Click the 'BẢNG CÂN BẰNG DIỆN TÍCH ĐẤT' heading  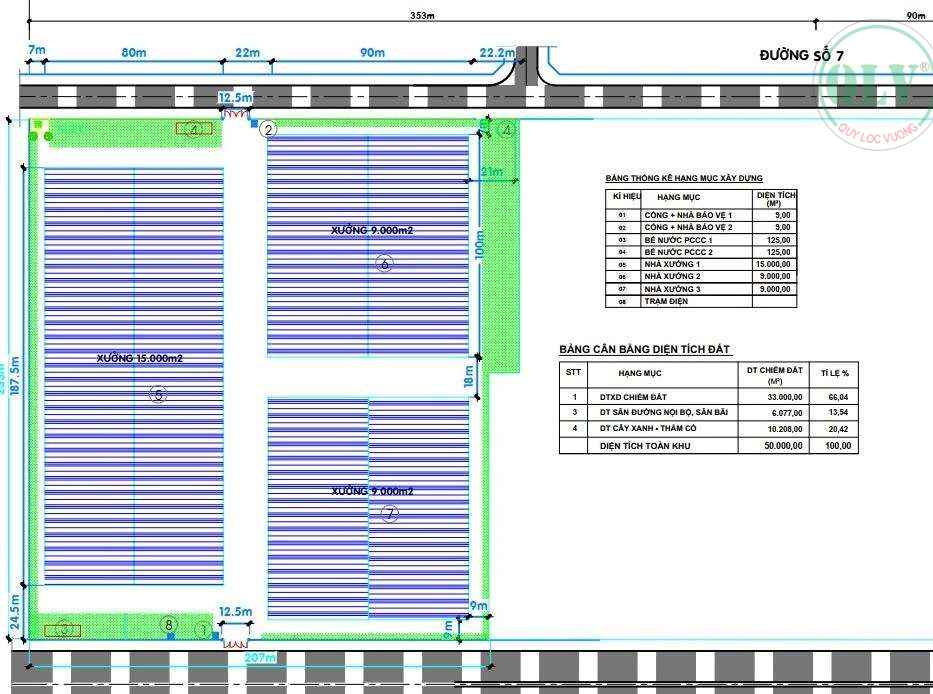pyautogui.click(x=645, y=349)
